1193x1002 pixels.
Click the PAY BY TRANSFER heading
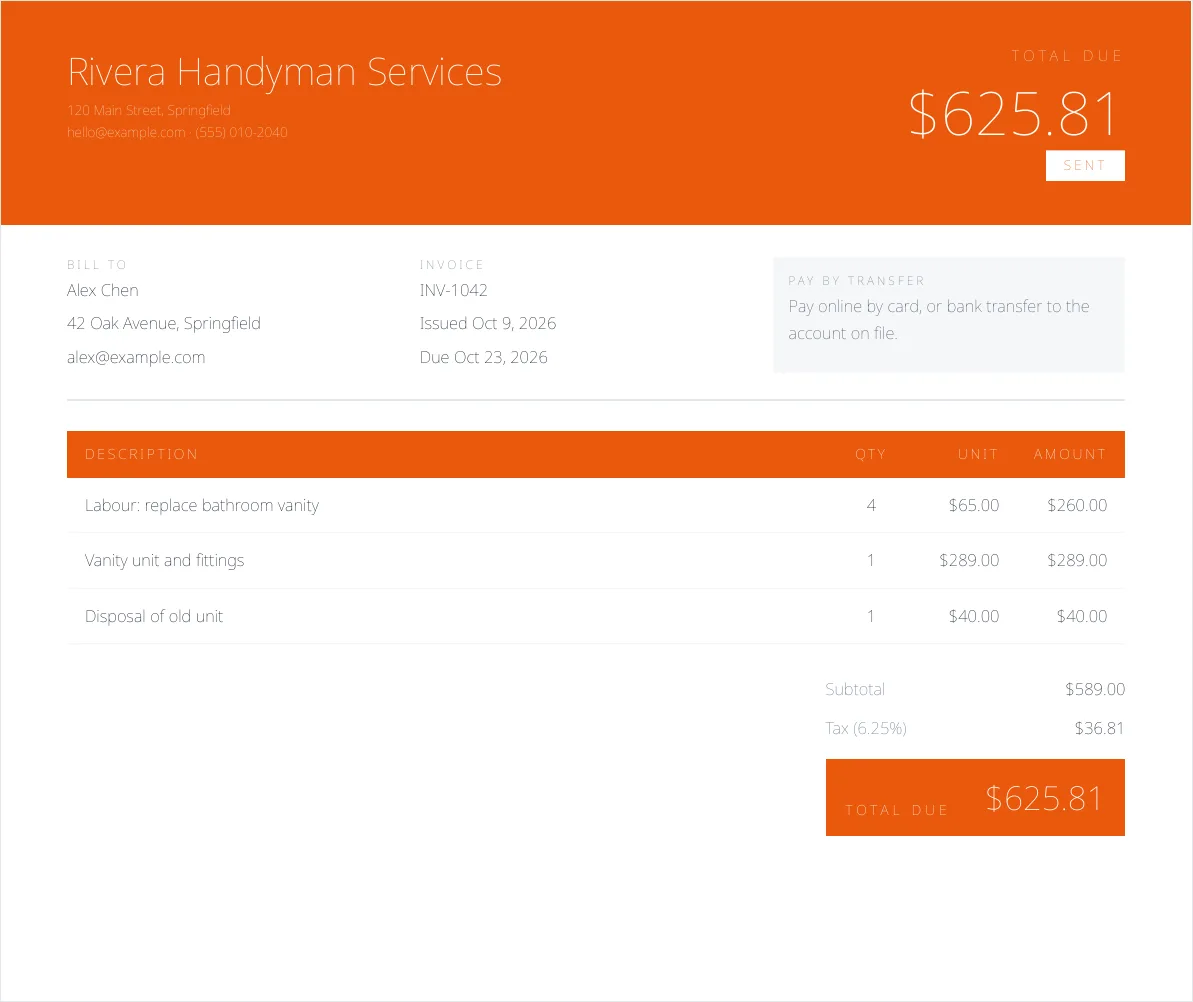click(856, 281)
